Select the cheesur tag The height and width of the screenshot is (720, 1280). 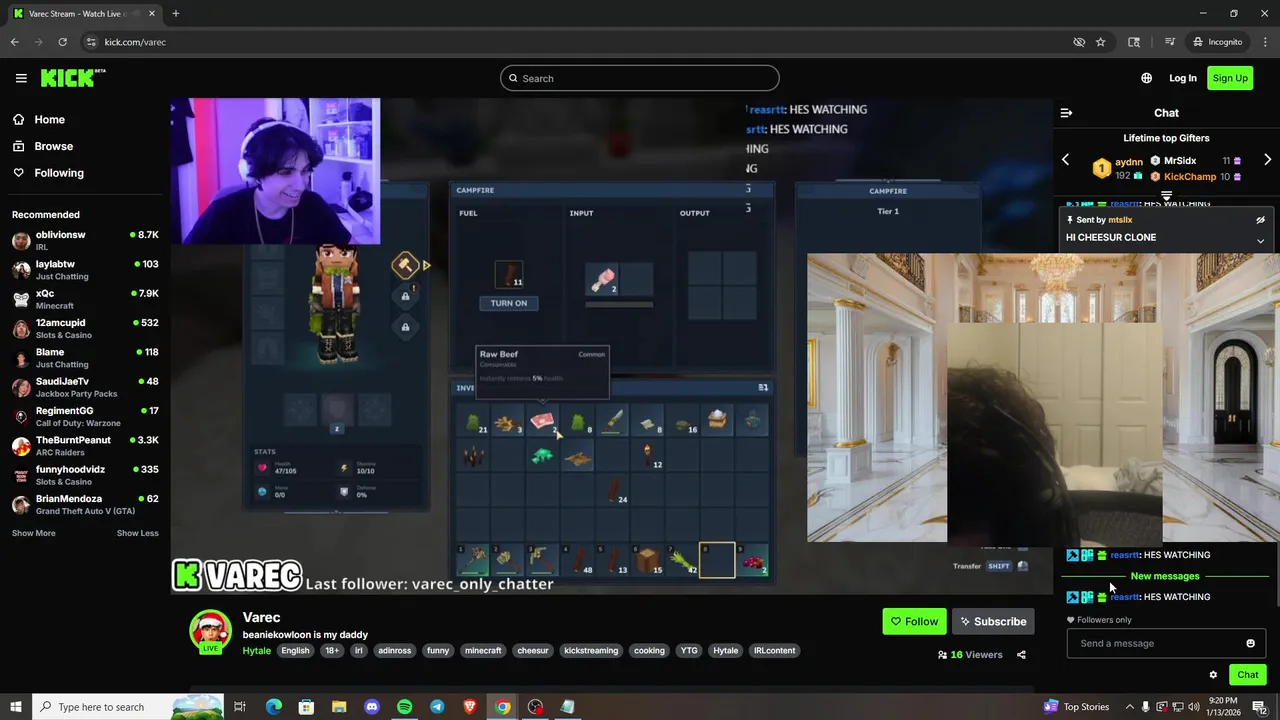[x=533, y=650]
